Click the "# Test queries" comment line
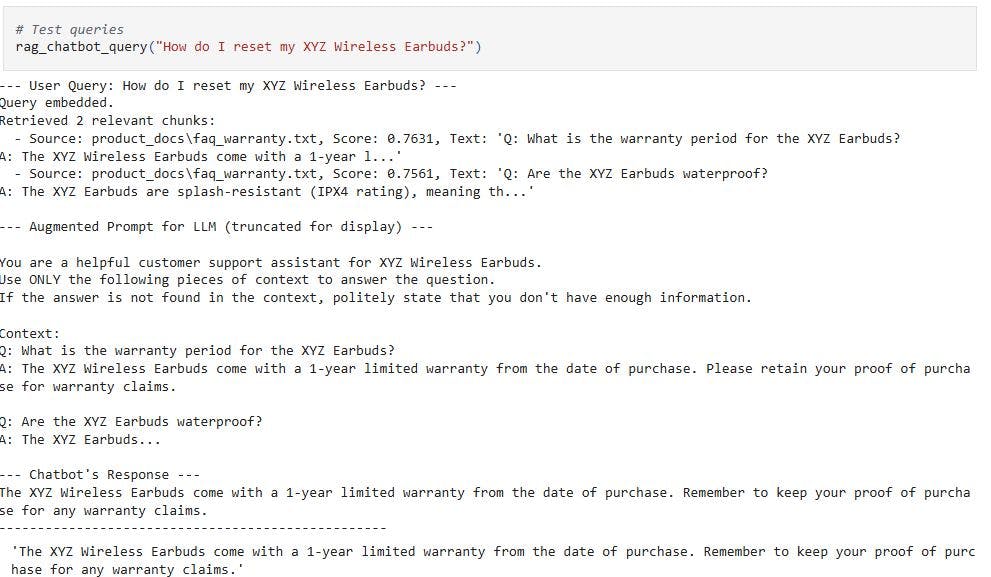Screen dimensions: 991x577 70,30
